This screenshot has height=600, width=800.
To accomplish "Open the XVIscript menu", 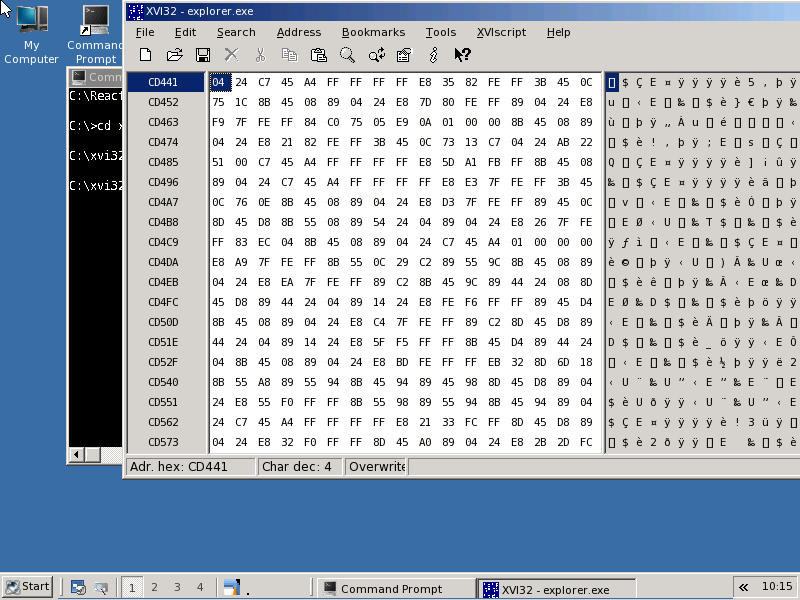I will [501, 32].
